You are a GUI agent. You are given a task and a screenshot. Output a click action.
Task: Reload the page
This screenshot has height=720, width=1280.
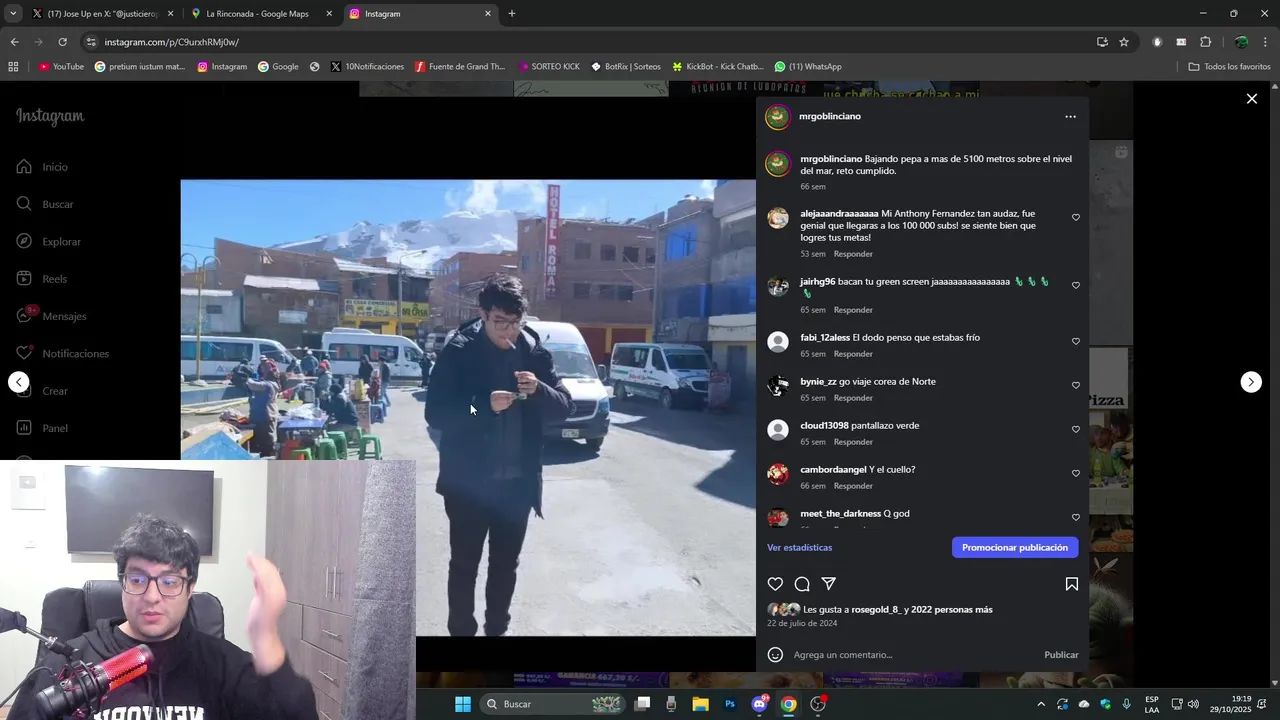tap(62, 42)
